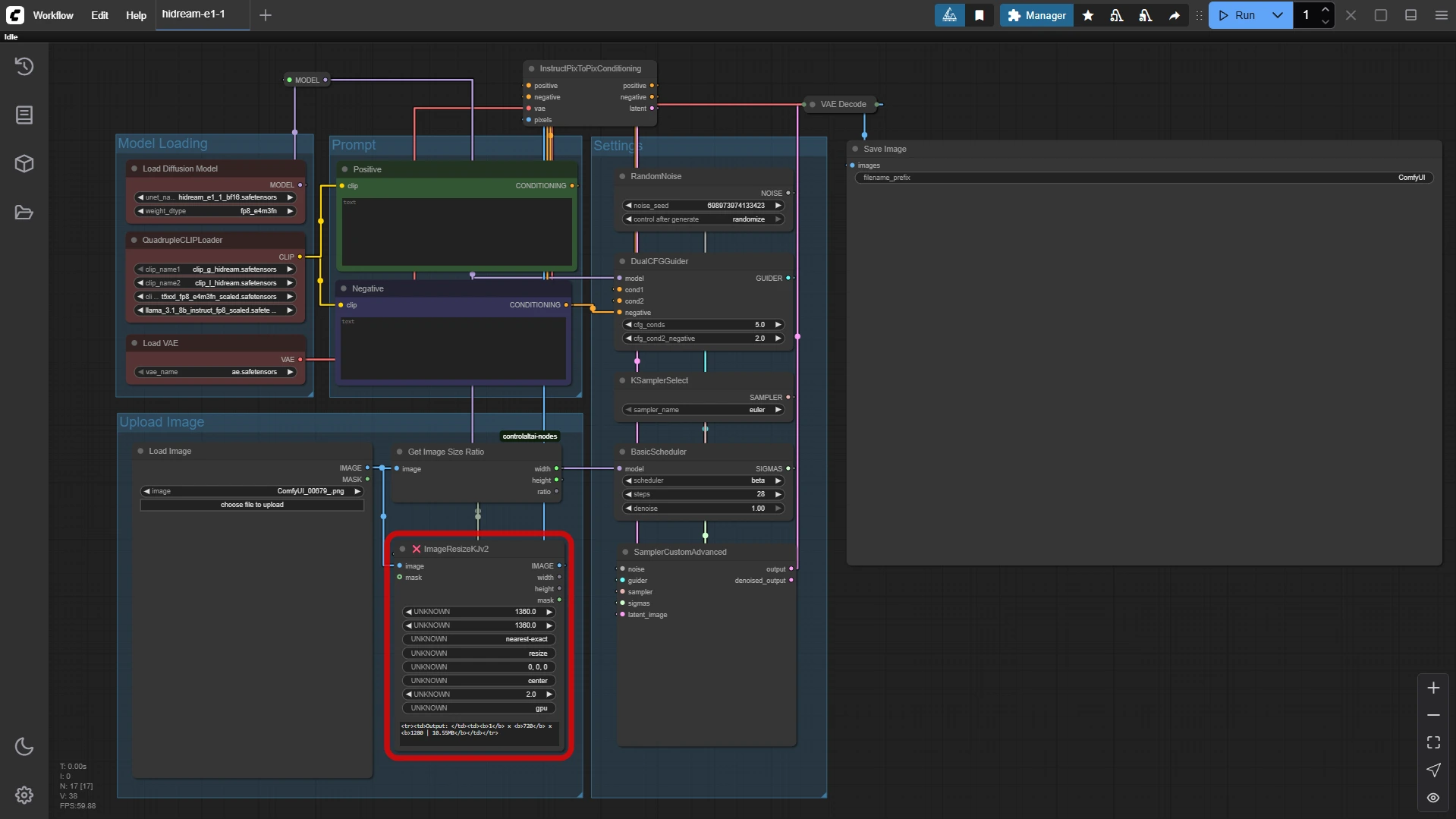Click the sailboat icon left of bookmark

[950, 15]
